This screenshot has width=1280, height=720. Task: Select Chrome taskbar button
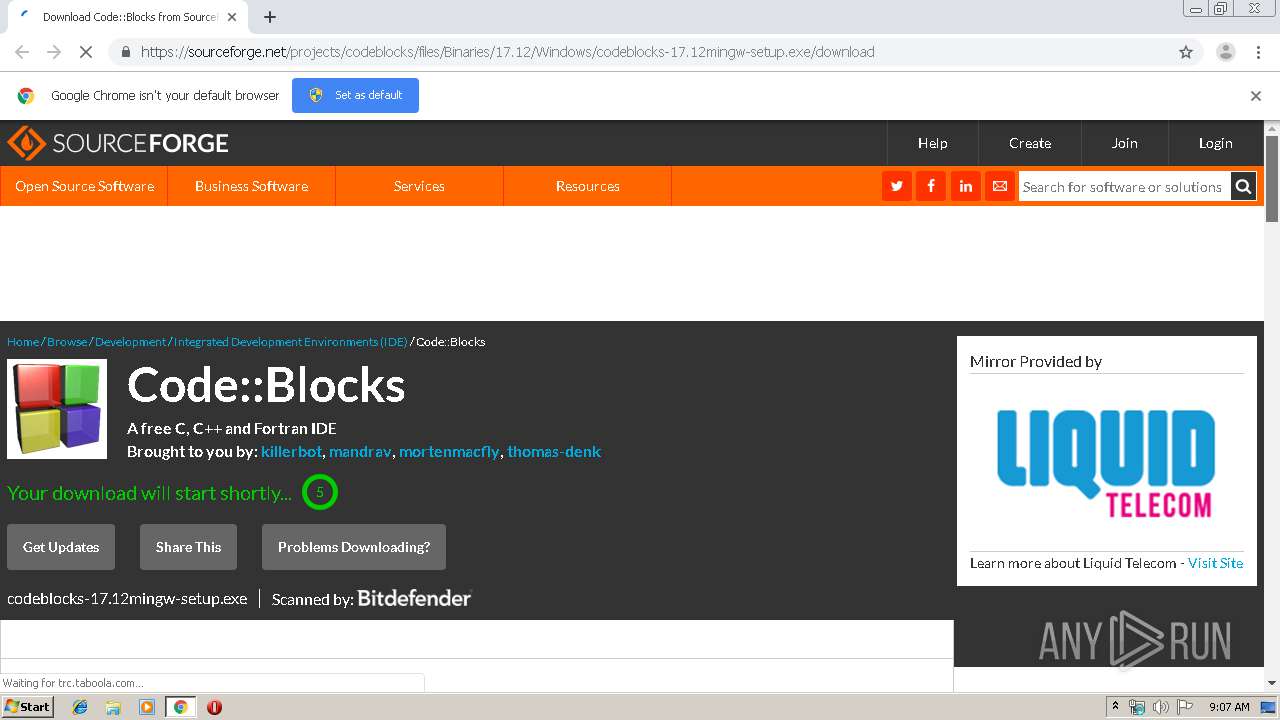[x=180, y=707]
